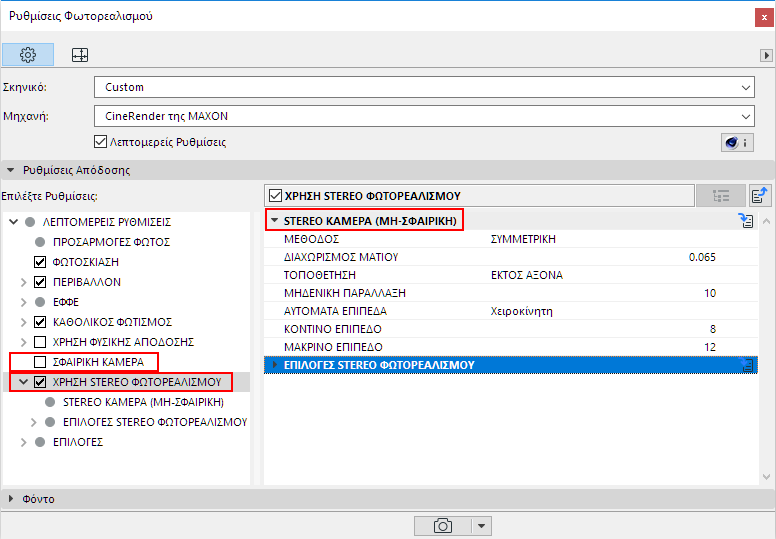Select the ΜΕΘΟΔΟΣ row label
The width and height of the screenshot is (776, 539).
click(x=311, y=239)
